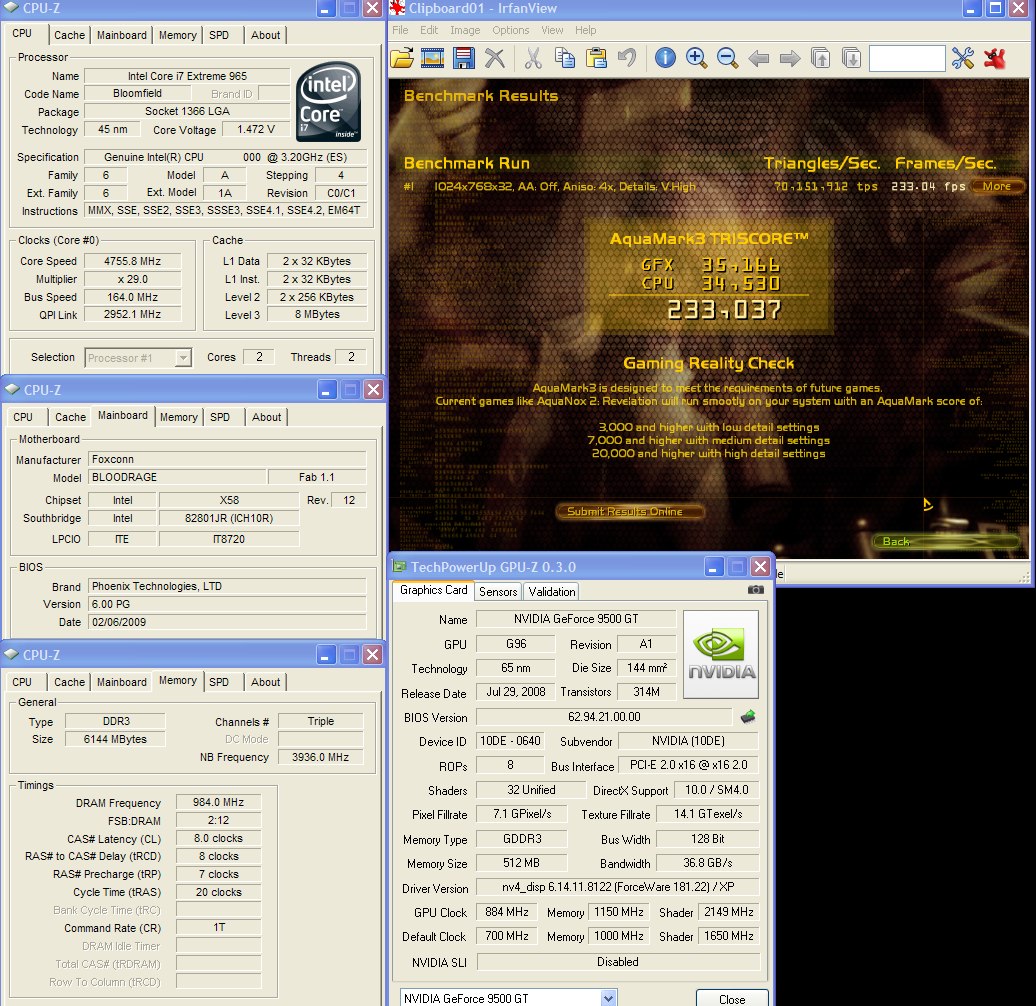Click the Multiplier value x 29.0
Viewport: 1036px width, 1006px height.
tap(132, 279)
